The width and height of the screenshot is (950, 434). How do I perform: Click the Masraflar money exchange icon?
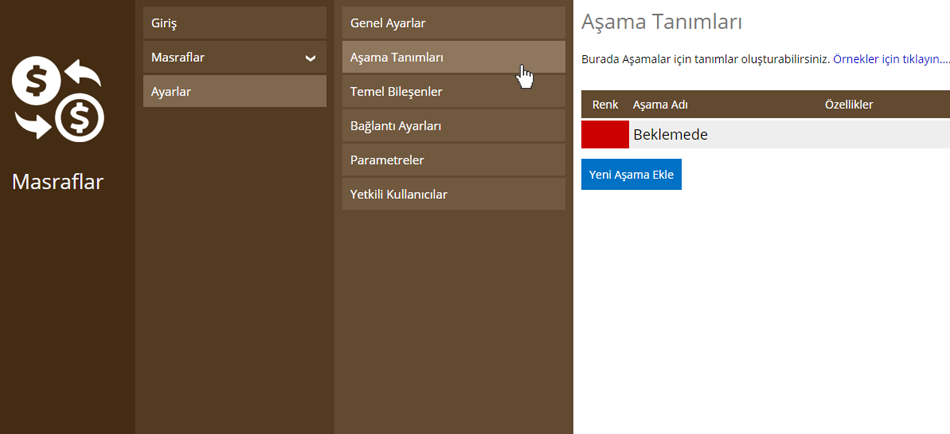click(x=58, y=99)
